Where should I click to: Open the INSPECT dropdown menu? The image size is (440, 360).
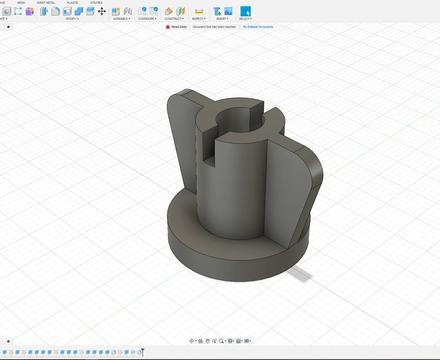click(199, 19)
